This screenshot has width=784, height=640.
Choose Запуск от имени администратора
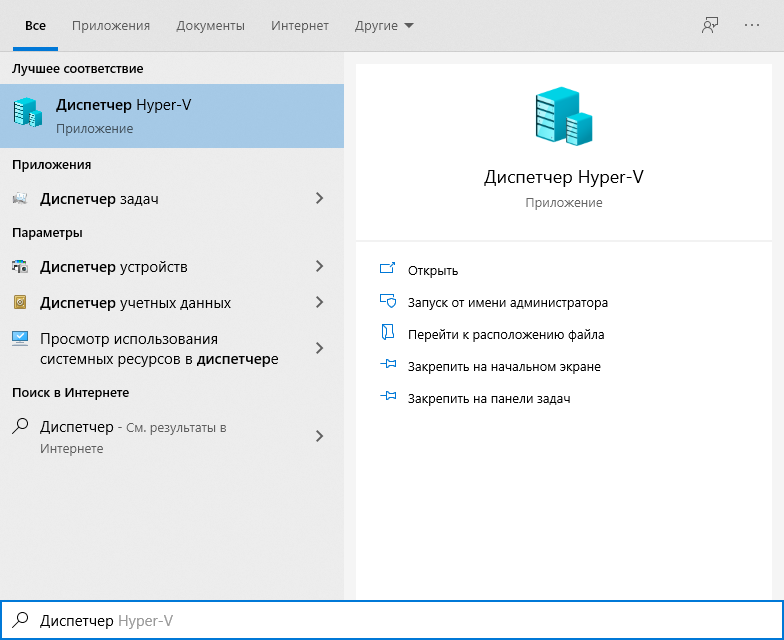pyautogui.click(x=508, y=302)
